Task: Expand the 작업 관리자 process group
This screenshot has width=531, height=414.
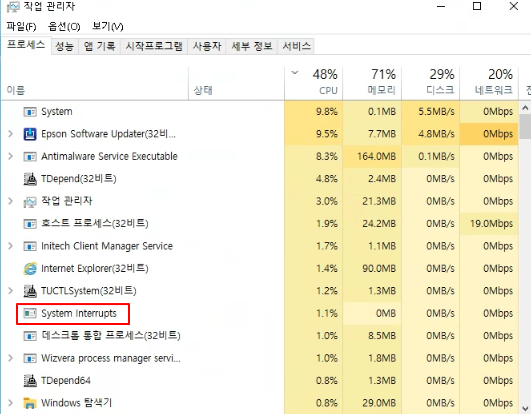Action: click(10, 201)
